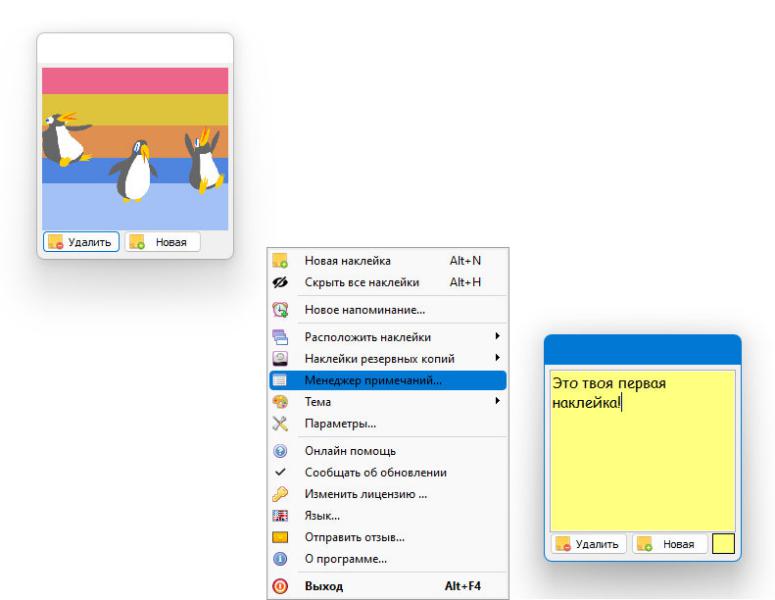
Task: Expand the Тема submenu arrow
Action: 497,401
